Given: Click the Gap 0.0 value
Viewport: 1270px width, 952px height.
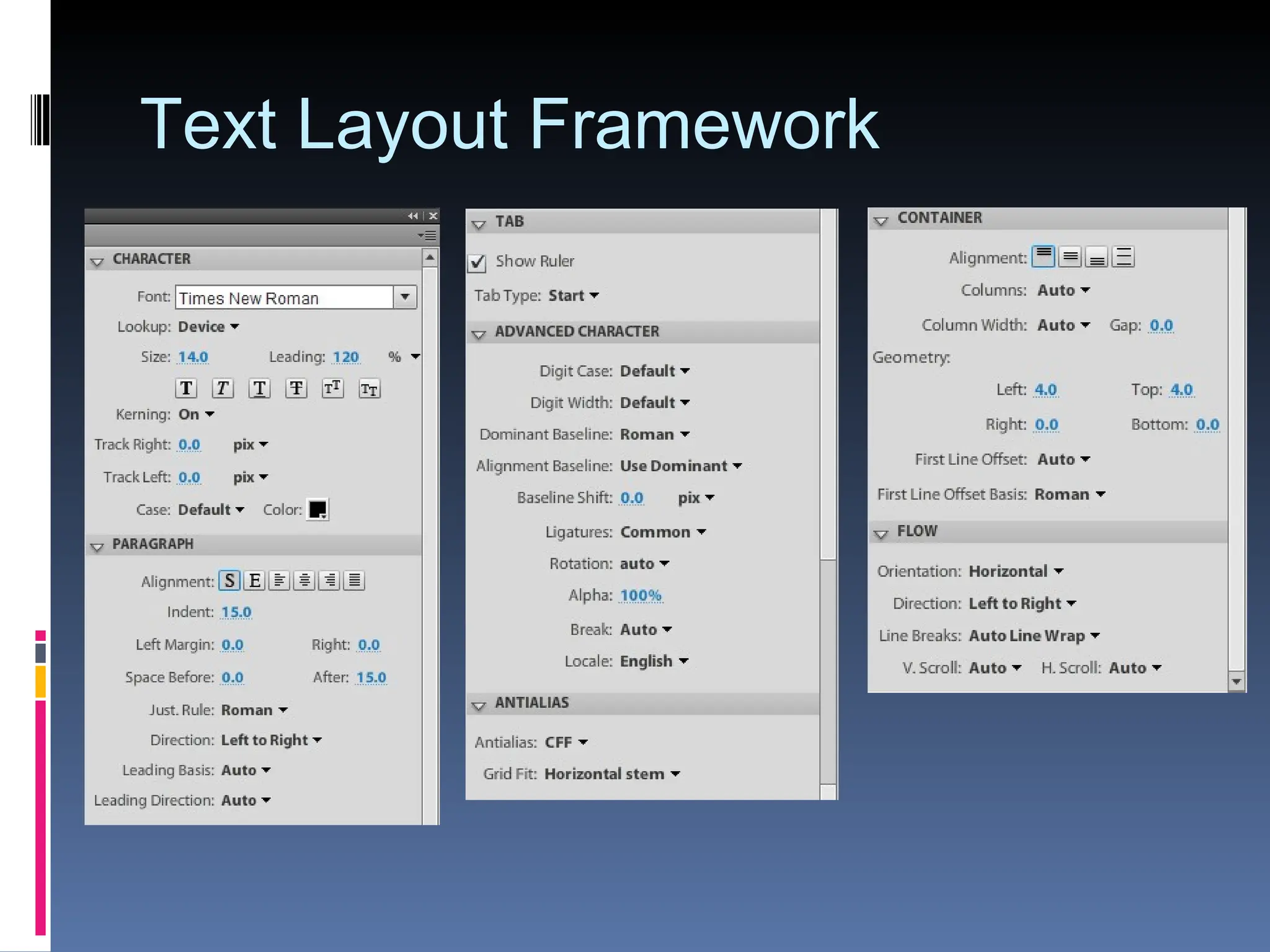Looking at the screenshot, I should pyautogui.click(x=1161, y=326).
